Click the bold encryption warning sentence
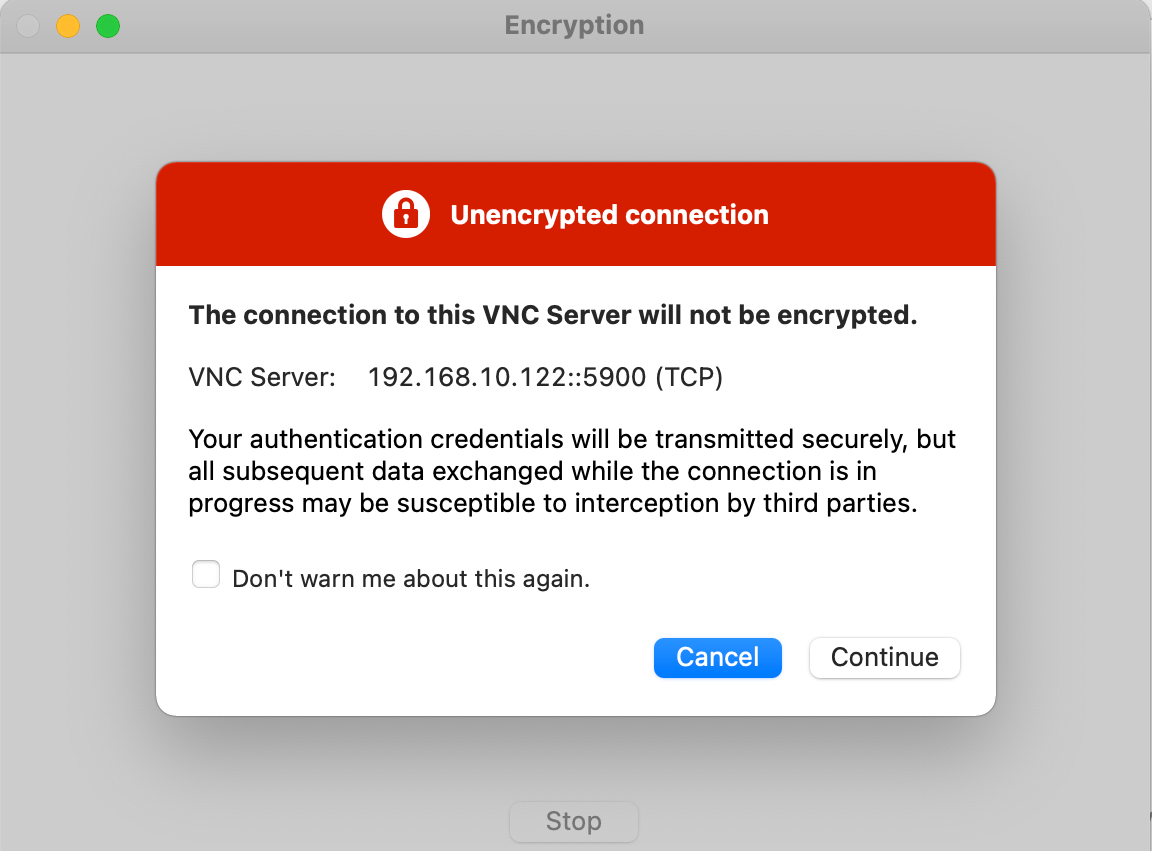This screenshot has height=851, width=1152. click(x=552, y=314)
